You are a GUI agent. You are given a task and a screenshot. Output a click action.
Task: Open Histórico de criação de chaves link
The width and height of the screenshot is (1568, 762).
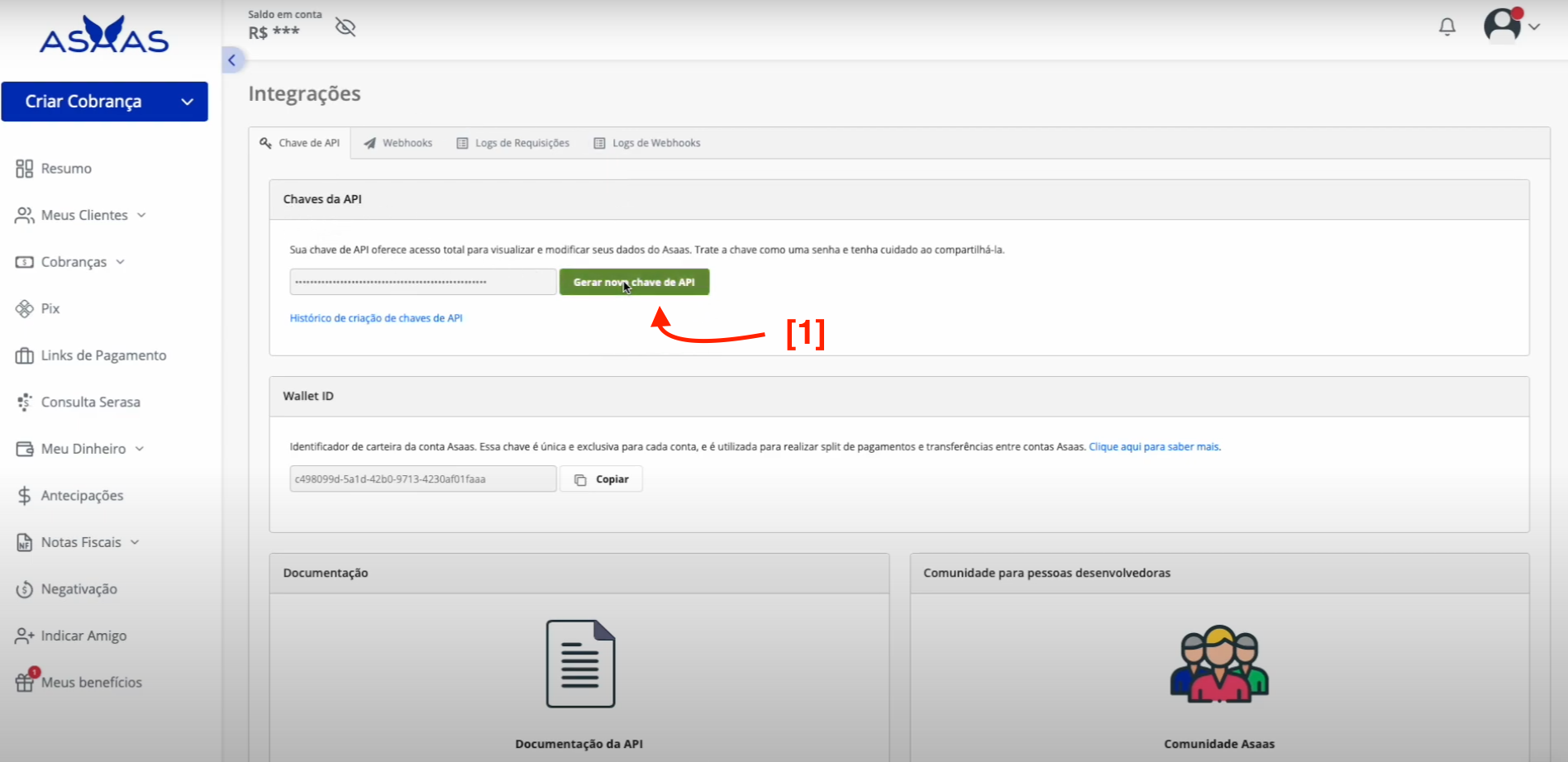tap(376, 318)
